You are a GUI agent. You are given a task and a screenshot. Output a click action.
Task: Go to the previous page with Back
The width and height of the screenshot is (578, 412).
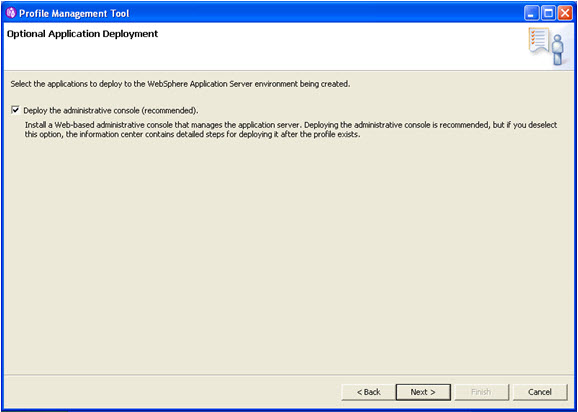369,392
